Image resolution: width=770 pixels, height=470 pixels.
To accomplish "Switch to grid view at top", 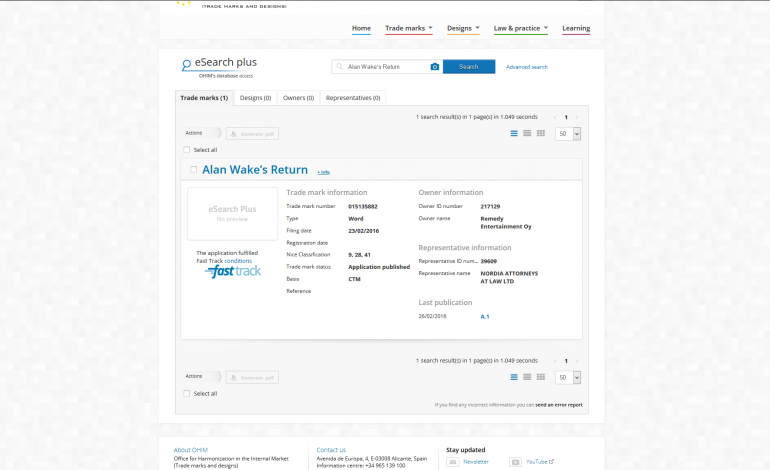I will pyautogui.click(x=541, y=133).
